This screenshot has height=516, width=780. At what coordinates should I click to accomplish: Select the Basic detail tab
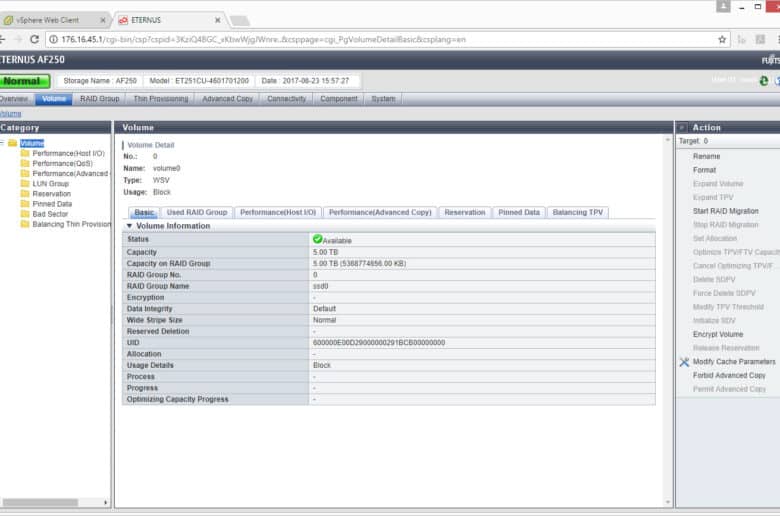click(144, 212)
